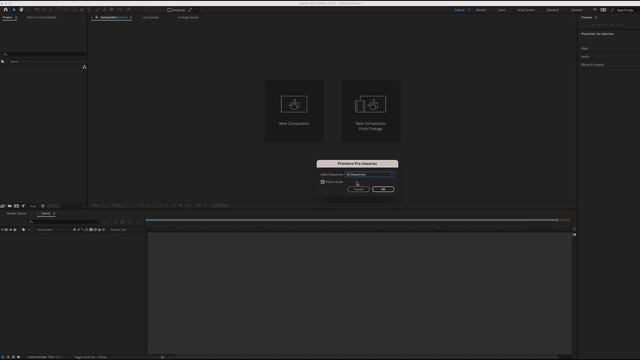Open the Preview panel menu icon
This screenshot has width=640, height=360.
coord(596,18)
